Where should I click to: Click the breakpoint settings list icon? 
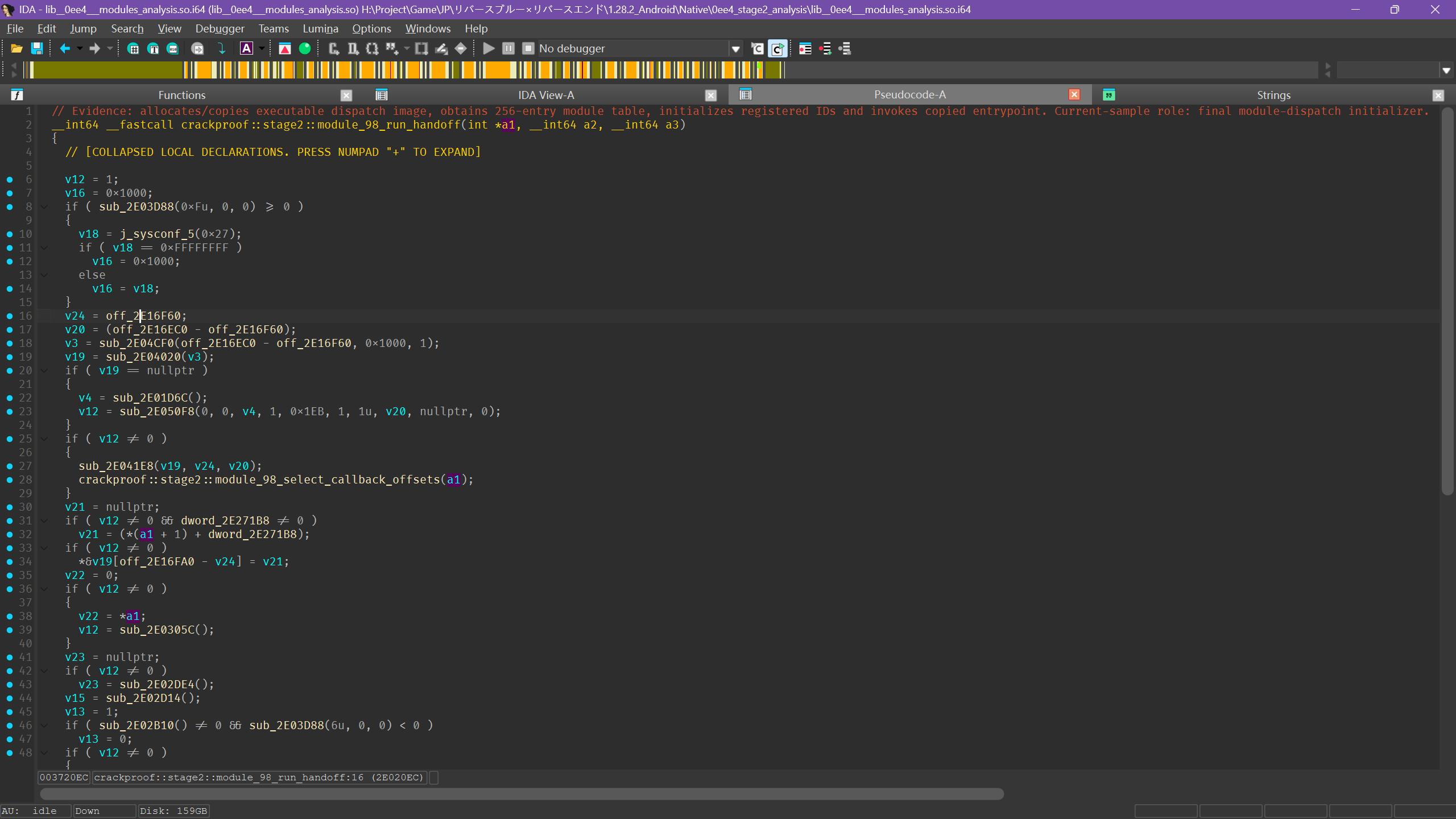[845, 49]
